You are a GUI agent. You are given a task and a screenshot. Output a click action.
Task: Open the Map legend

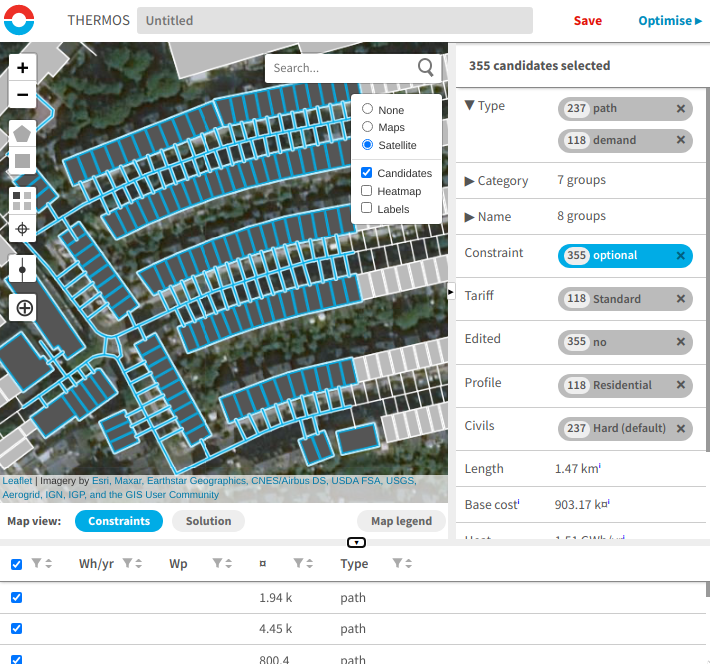click(x=401, y=521)
